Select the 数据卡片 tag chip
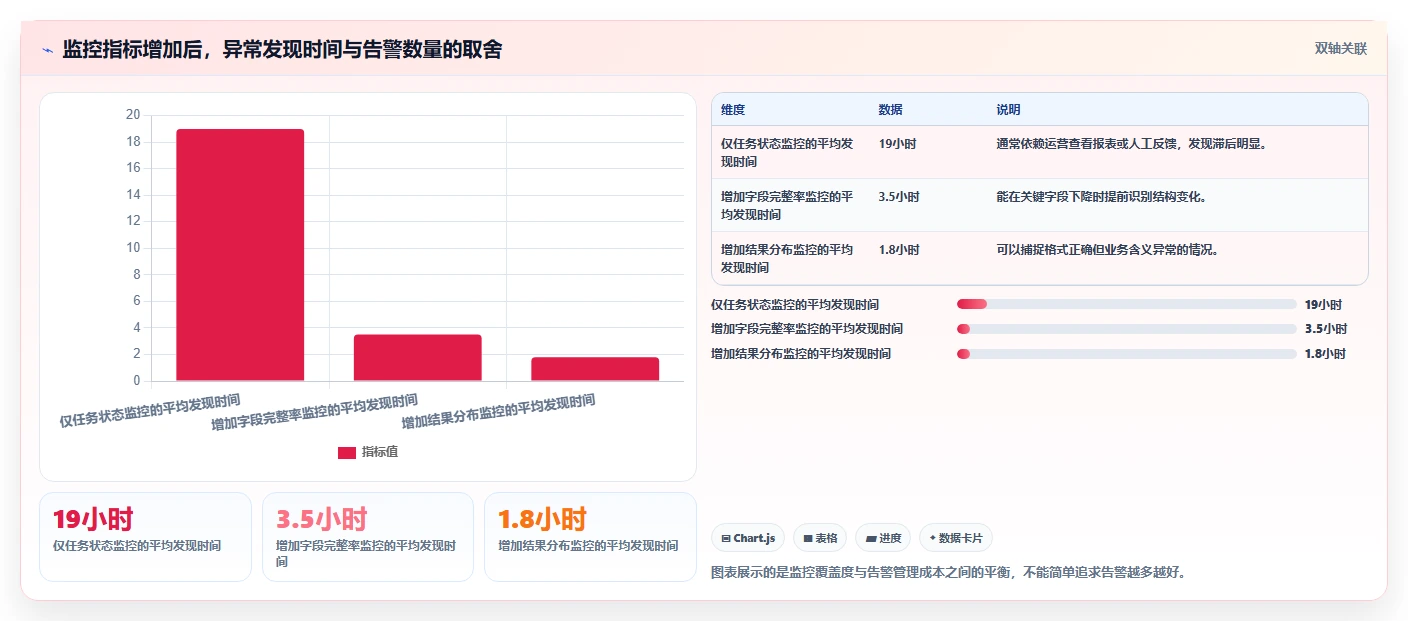This screenshot has width=1408, height=621. tap(956, 538)
